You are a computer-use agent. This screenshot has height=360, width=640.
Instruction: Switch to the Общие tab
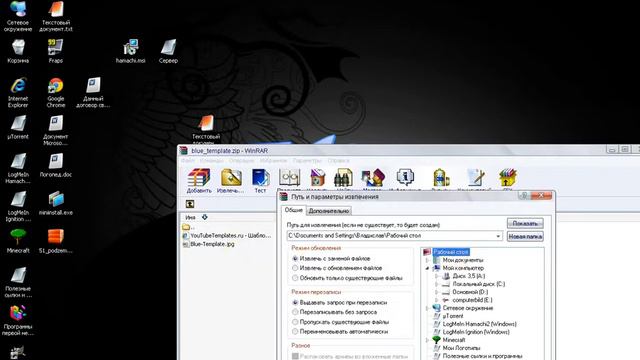(x=293, y=210)
